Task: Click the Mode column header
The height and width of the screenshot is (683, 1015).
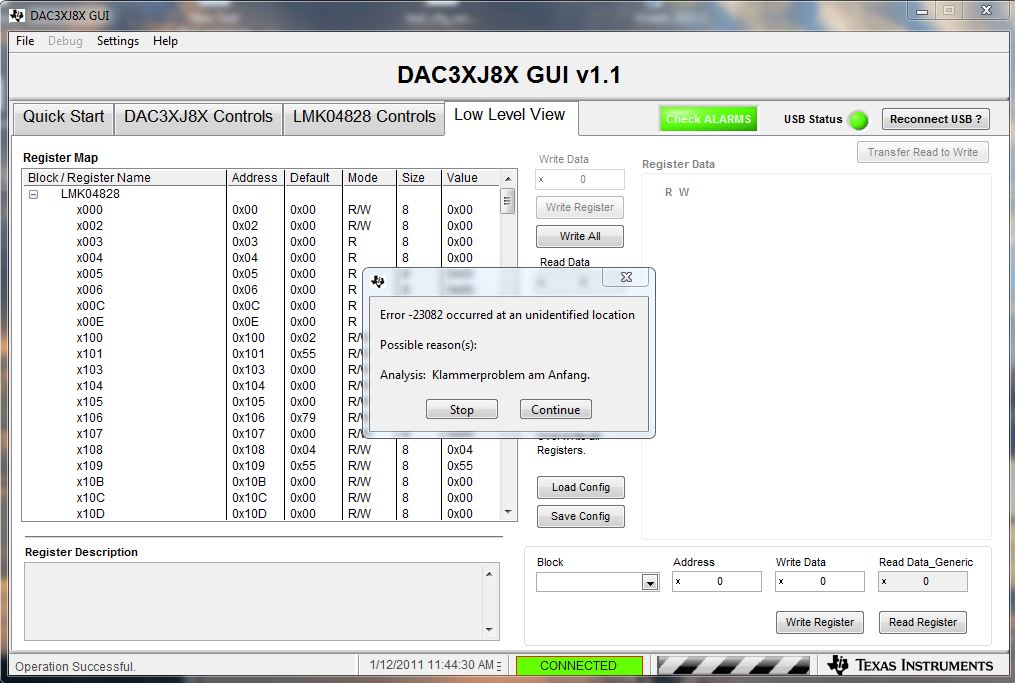Action: click(369, 177)
